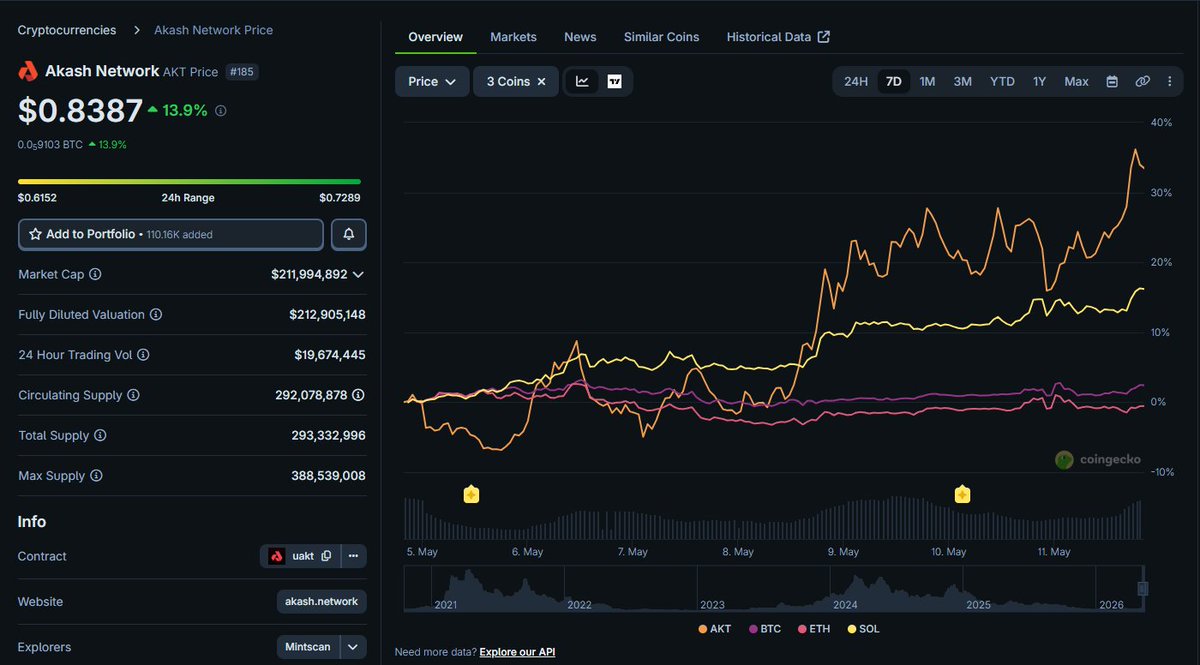Select the Max time range
1200x665 pixels.
coord(1076,81)
